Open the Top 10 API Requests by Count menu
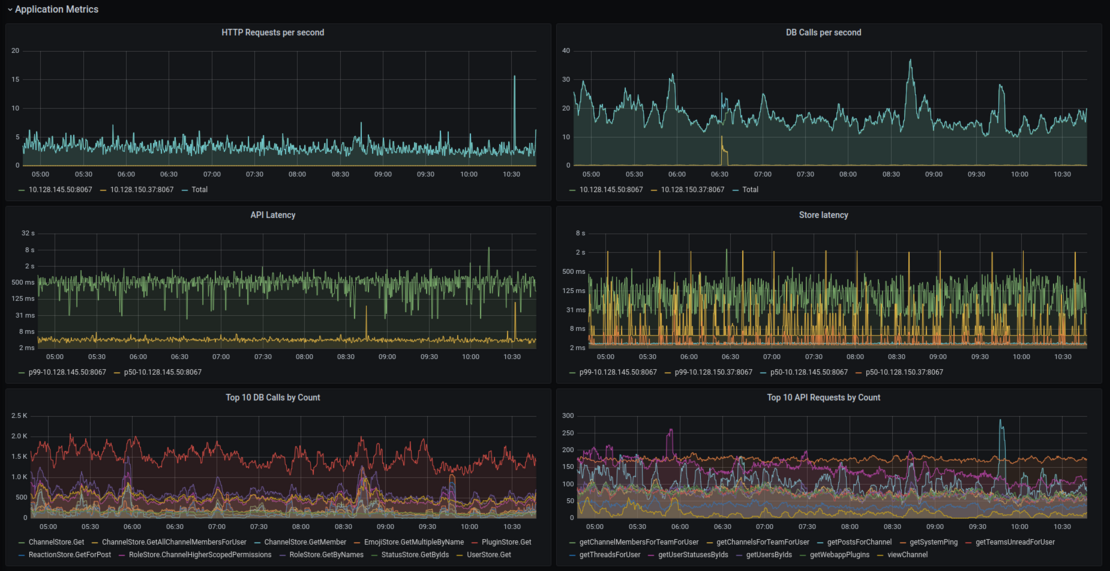1110x571 pixels. coord(823,398)
